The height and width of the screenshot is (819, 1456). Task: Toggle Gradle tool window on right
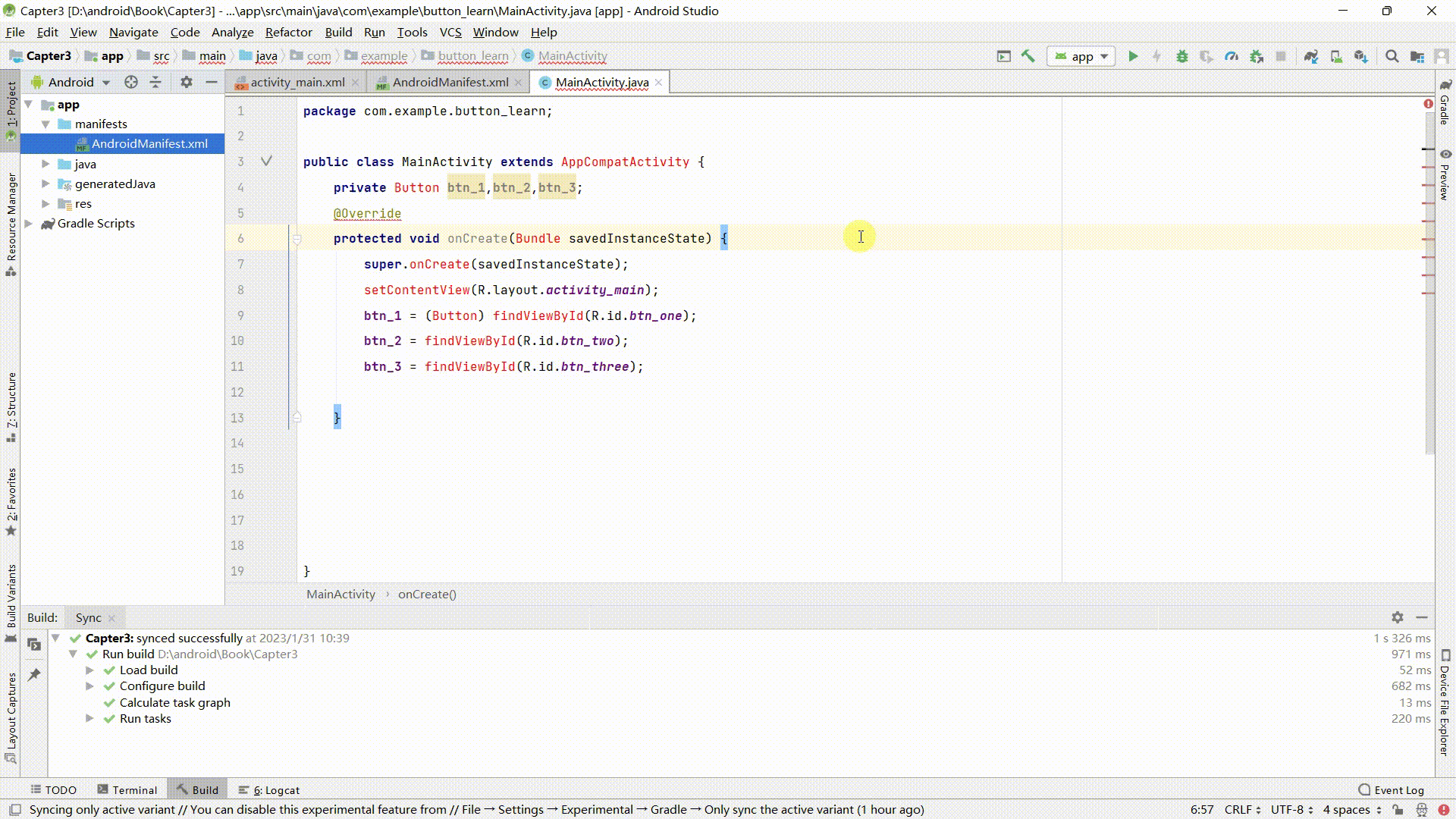tap(1445, 102)
